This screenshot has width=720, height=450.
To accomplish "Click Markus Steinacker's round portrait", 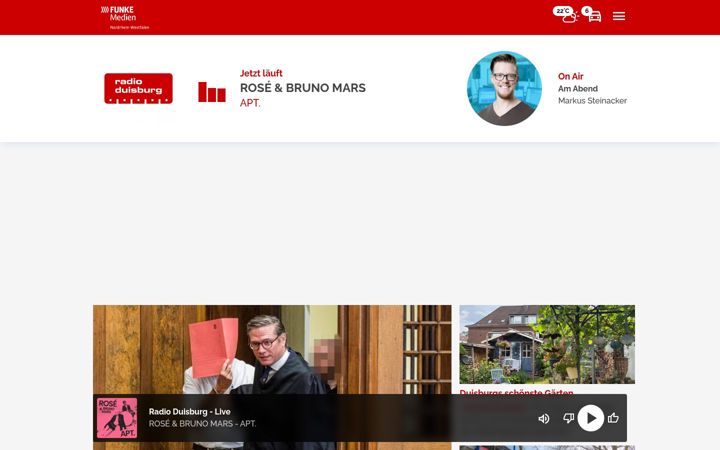I will coord(504,88).
